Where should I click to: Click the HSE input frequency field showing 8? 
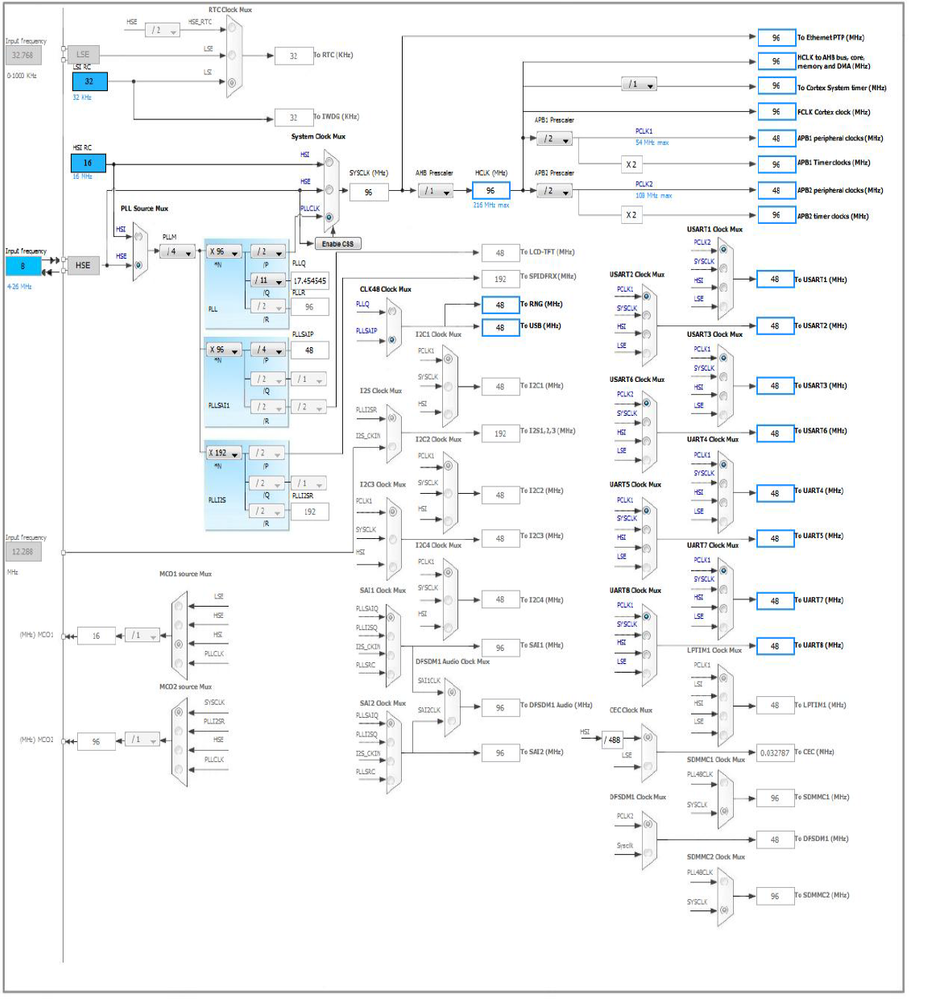23,266
